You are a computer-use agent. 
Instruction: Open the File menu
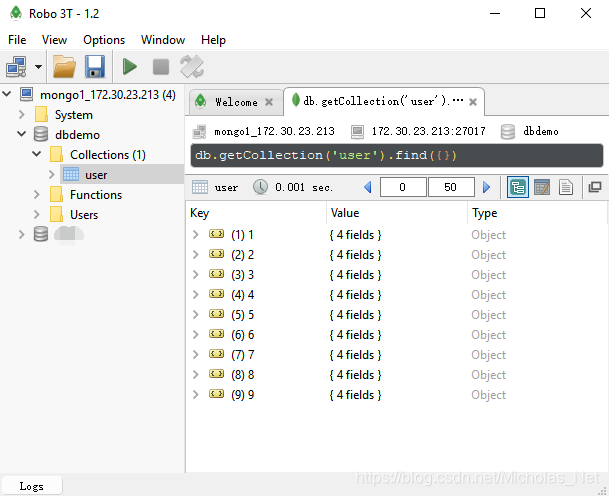click(17, 40)
